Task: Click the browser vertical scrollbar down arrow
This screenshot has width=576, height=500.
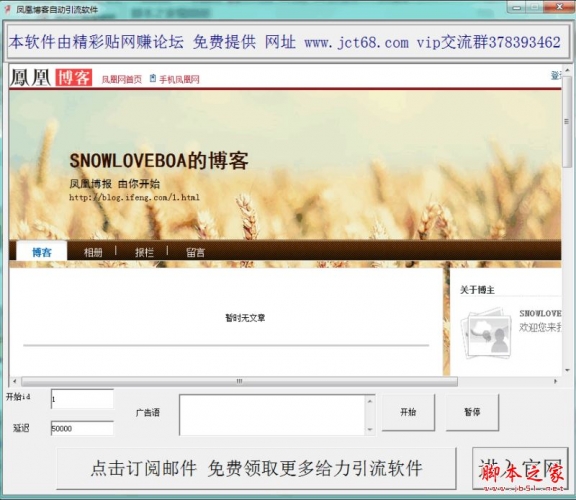Action: 567,370
